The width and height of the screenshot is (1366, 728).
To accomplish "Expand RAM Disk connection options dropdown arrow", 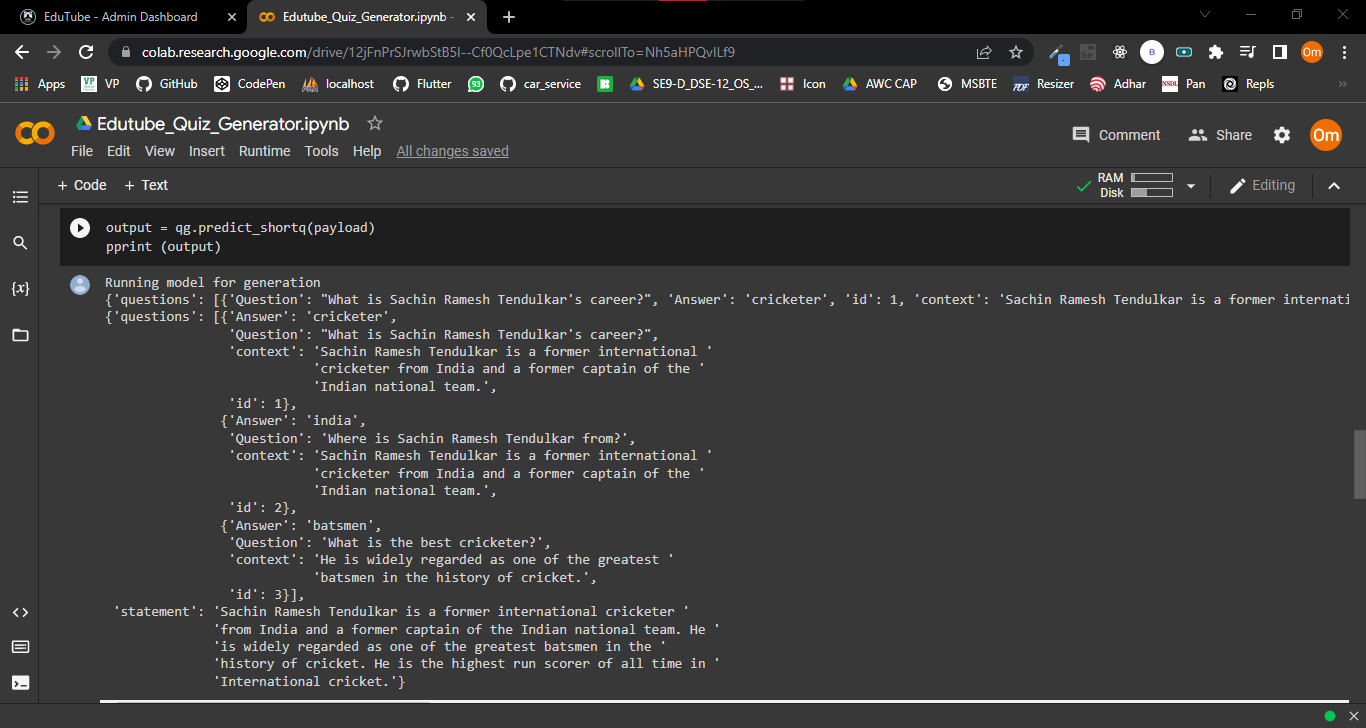I will [1191, 186].
